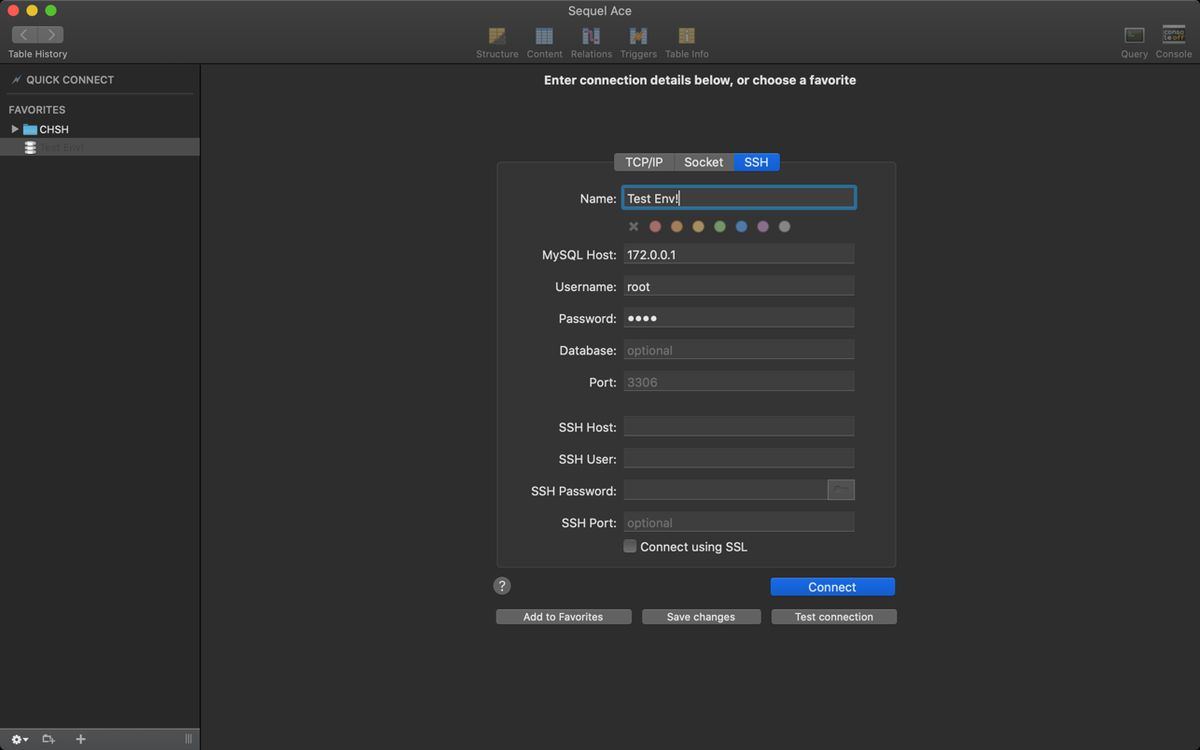Open help with the question mark button
Screen dimensions: 1200x750
pos(502,586)
